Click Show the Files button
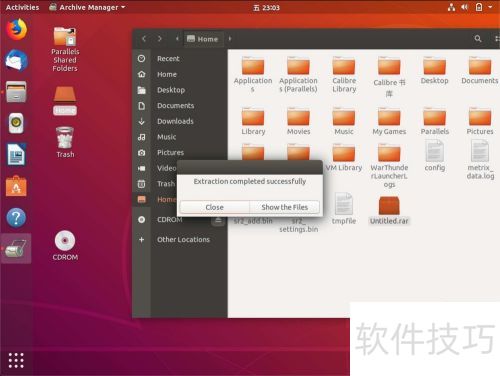Viewport: 500px width, 376px height. click(284, 207)
